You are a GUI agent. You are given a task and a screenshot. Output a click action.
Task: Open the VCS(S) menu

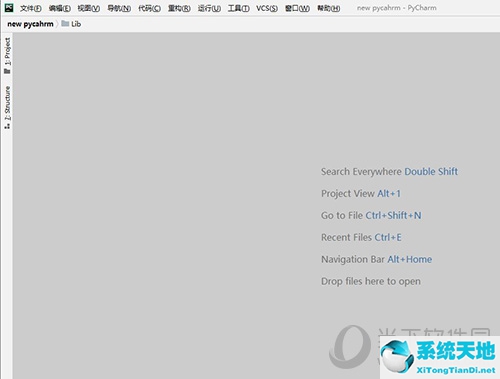267,8
